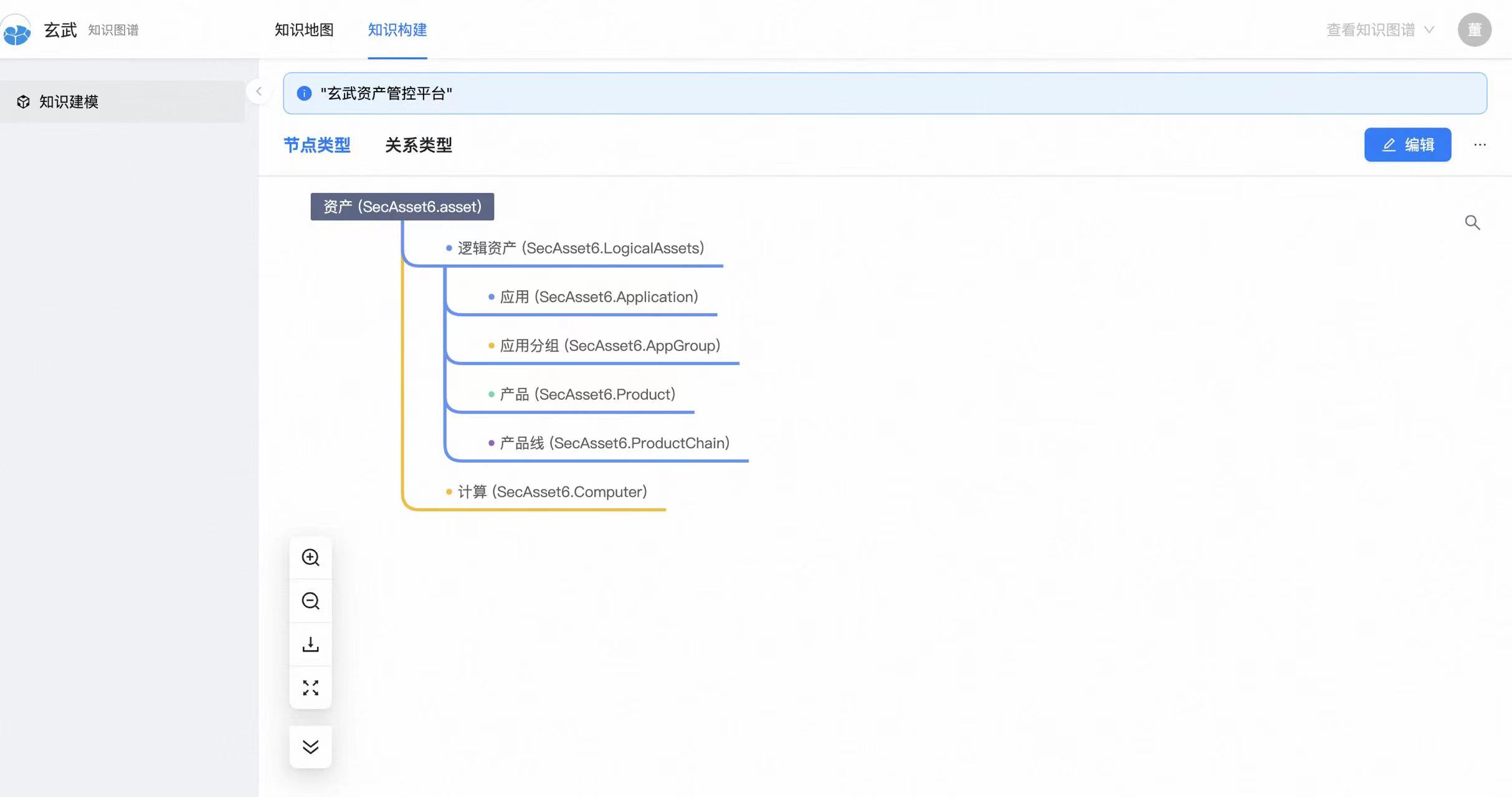
Task: Zoom in on the graph canvas
Action: click(x=310, y=557)
